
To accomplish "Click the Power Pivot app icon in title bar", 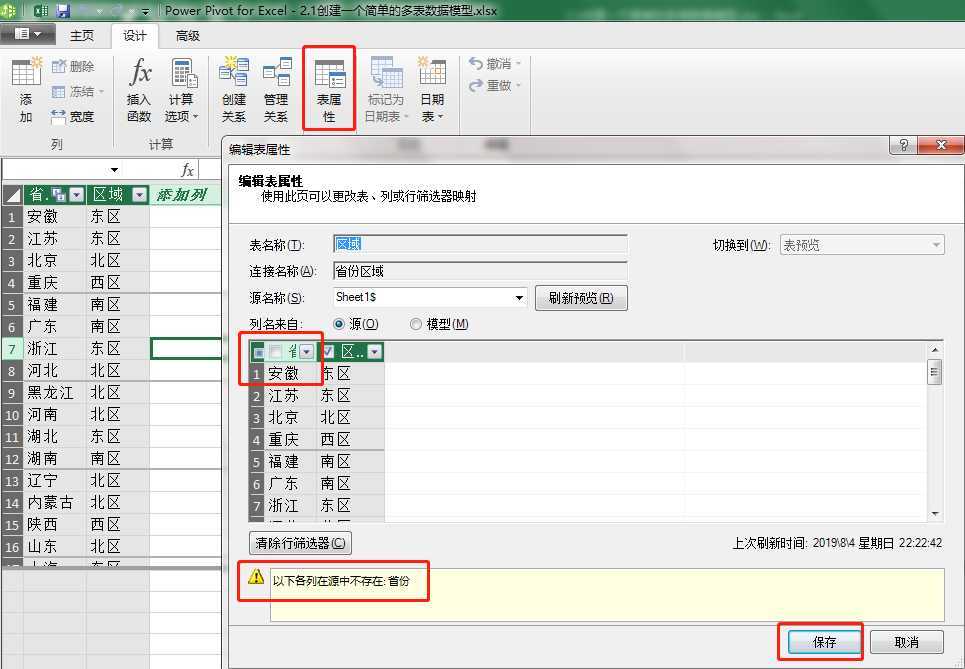I will (x=8, y=10).
